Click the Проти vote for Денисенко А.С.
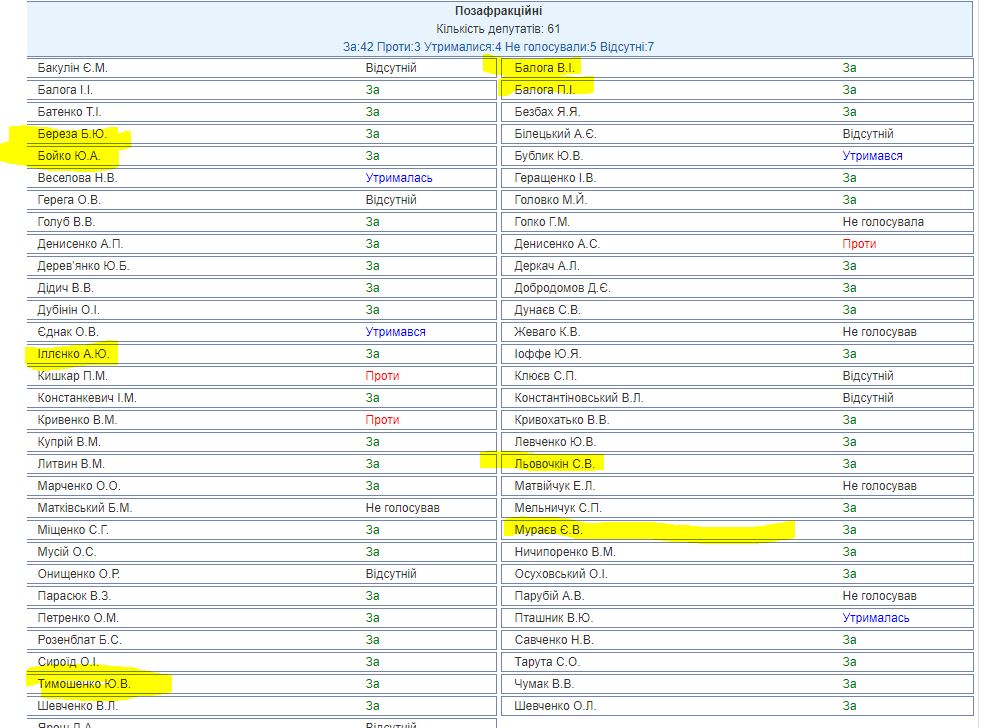990x728 pixels. click(859, 244)
